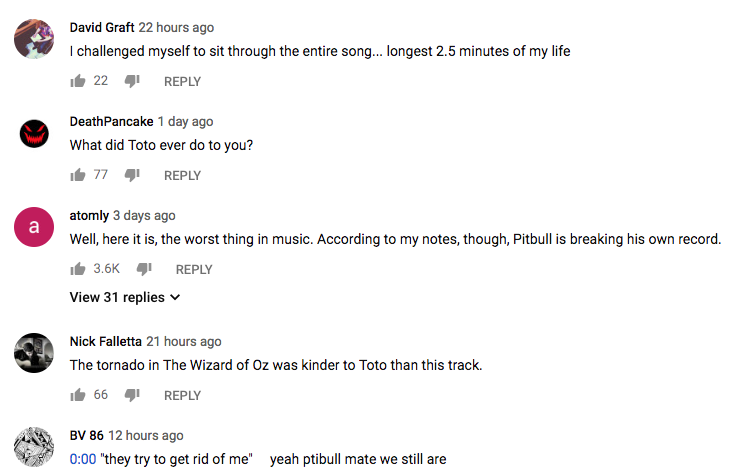This screenshot has height=472, width=729.
Task: Expand View 31 replies under atomly
Action: (125, 297)
